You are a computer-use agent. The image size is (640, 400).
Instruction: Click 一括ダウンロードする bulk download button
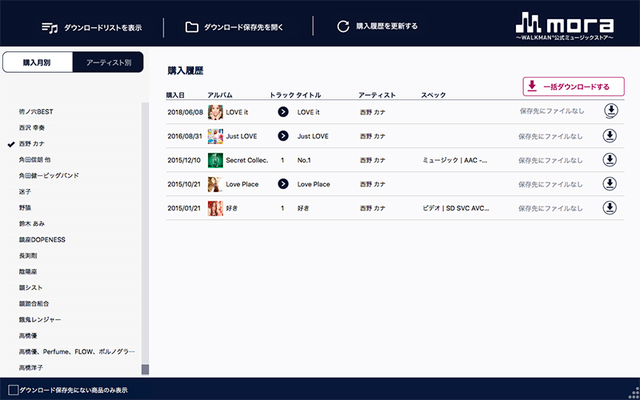573,87
